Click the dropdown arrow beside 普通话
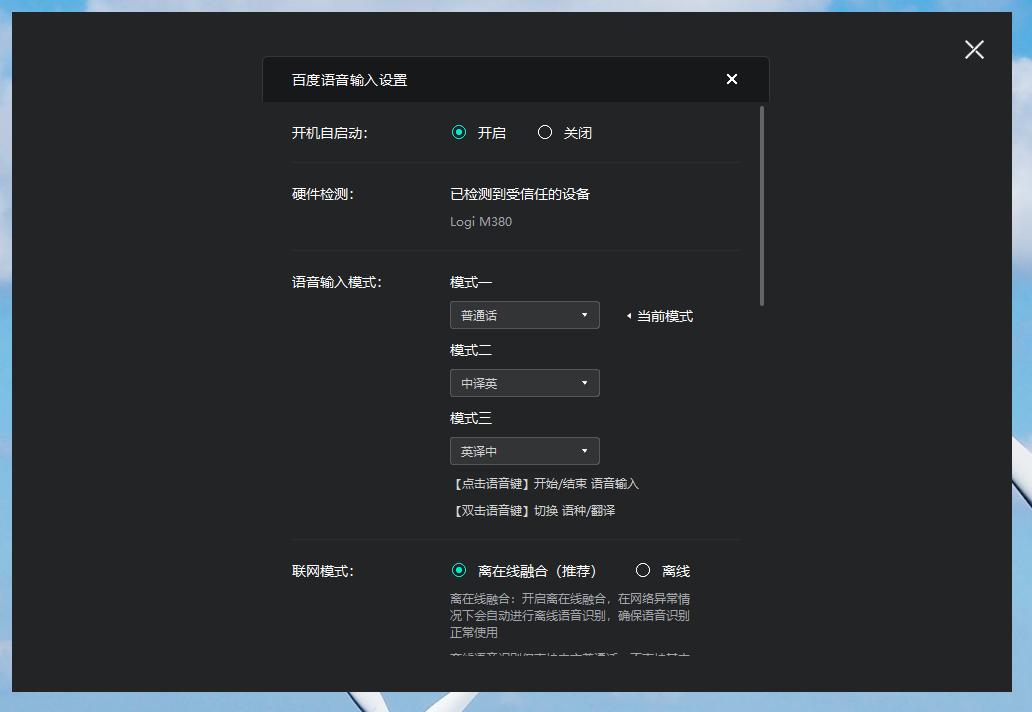1032x712 pixels. (x=587, y=315)
